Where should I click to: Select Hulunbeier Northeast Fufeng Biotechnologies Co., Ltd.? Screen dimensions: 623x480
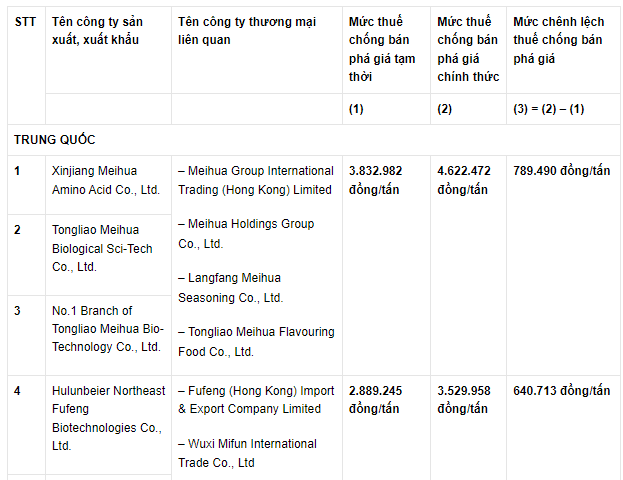coord(108,418)
